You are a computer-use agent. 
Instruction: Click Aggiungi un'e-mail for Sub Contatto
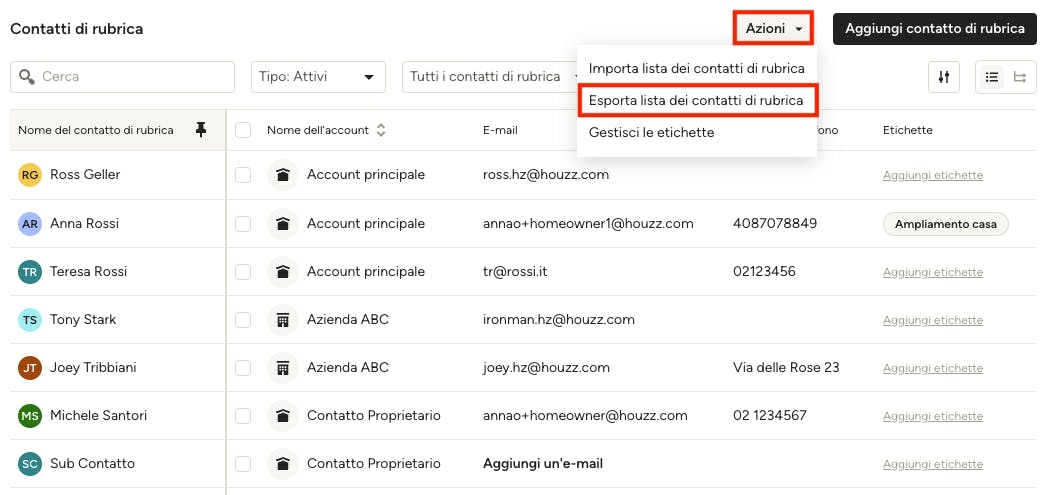click(542, 463)
